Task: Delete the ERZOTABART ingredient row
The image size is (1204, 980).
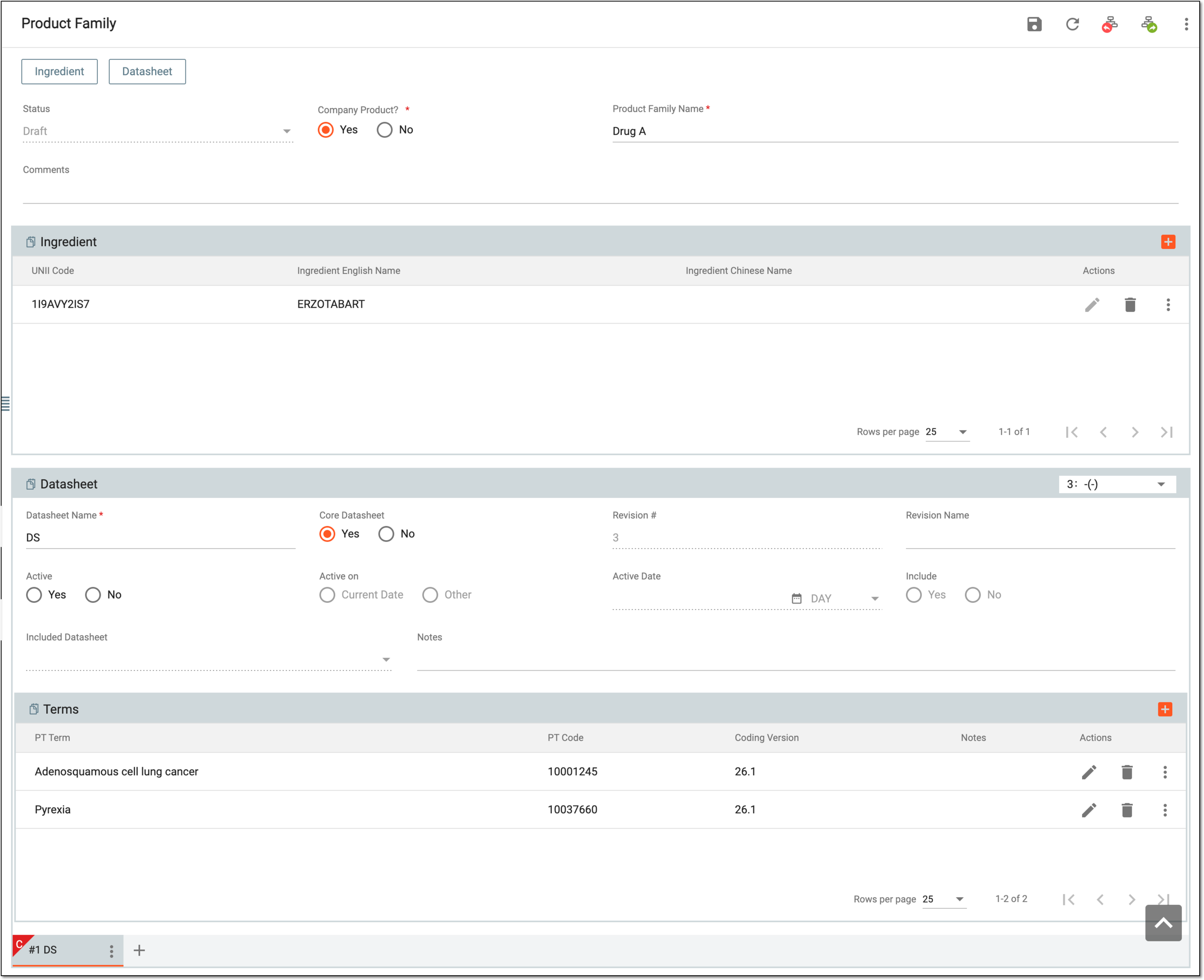Action: click(1129, 305)
